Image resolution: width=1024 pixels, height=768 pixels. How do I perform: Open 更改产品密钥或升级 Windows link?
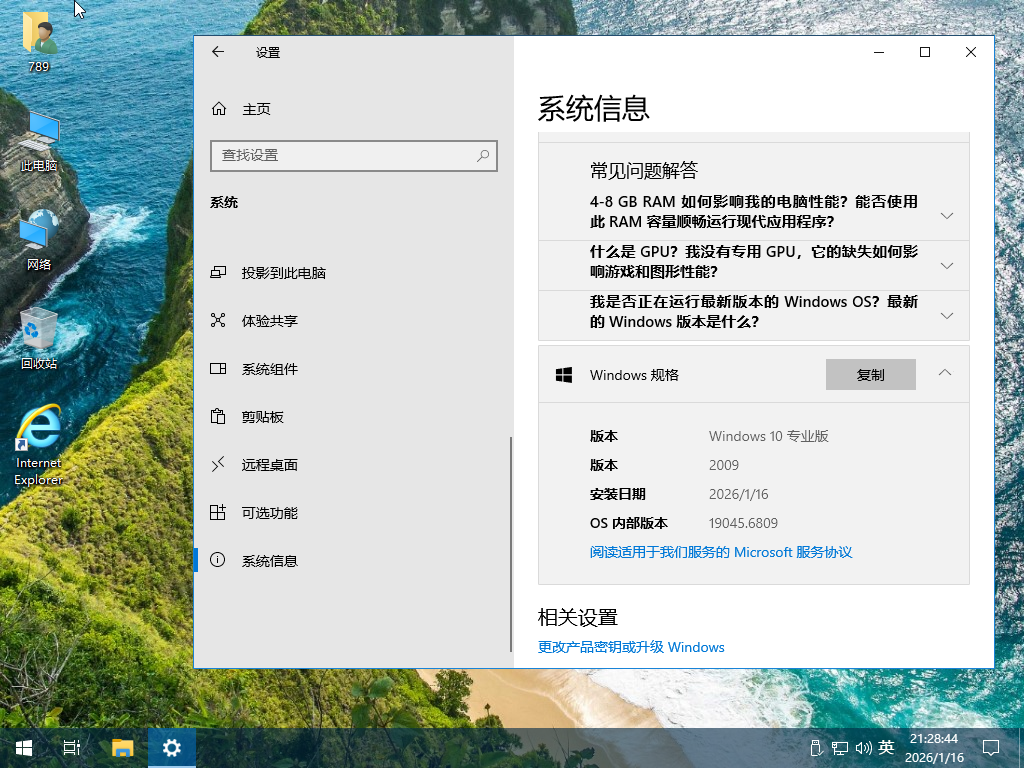point(631,647)
